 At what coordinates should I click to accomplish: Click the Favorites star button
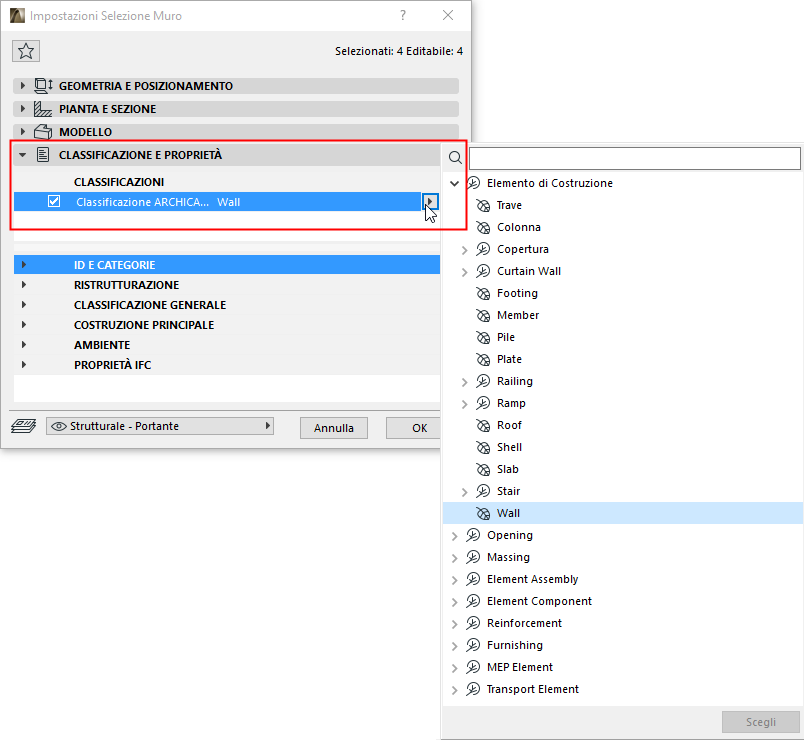tap(26, 51)
